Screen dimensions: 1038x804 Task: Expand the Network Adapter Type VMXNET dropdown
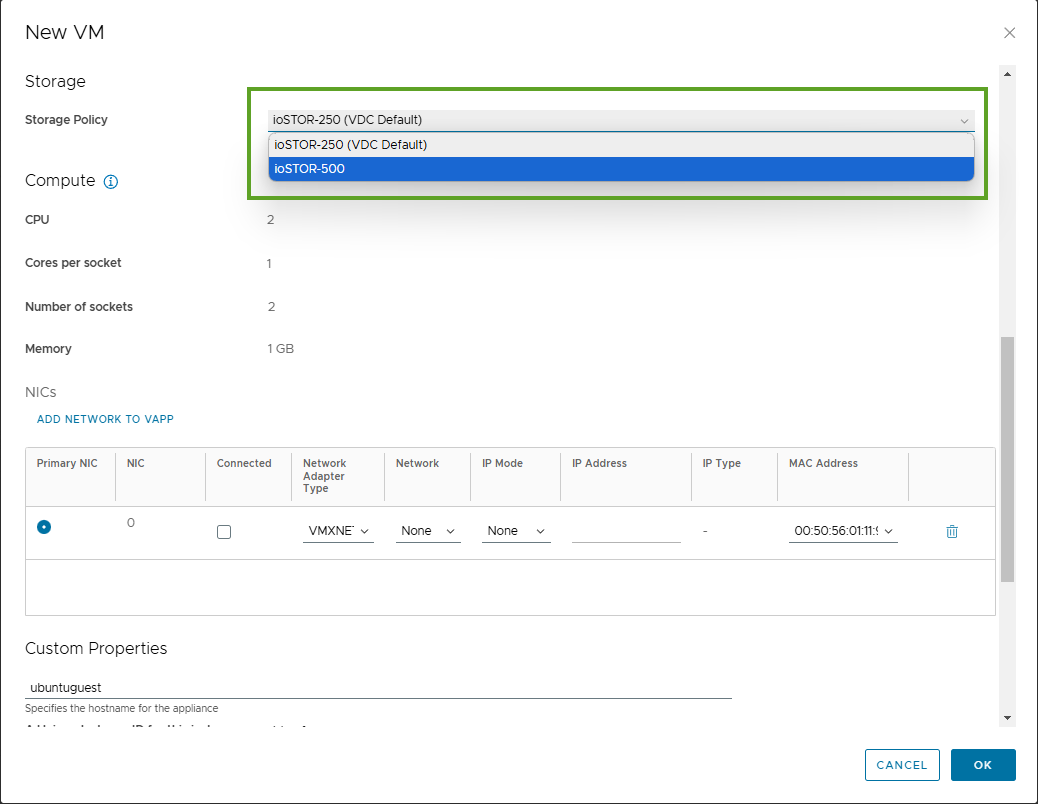point(338,531)
